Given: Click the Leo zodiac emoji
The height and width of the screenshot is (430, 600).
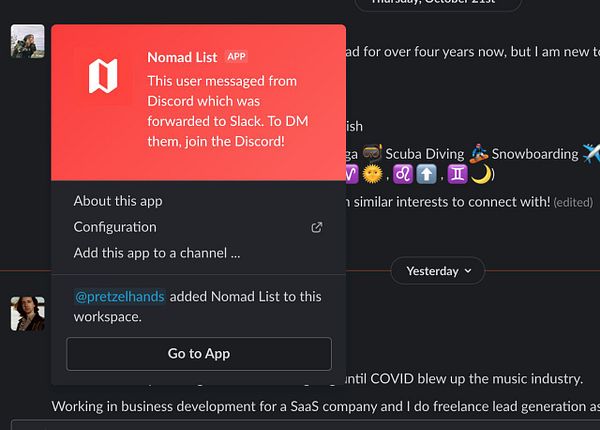Looking at the screenshot, I should (x=403, y=174).
